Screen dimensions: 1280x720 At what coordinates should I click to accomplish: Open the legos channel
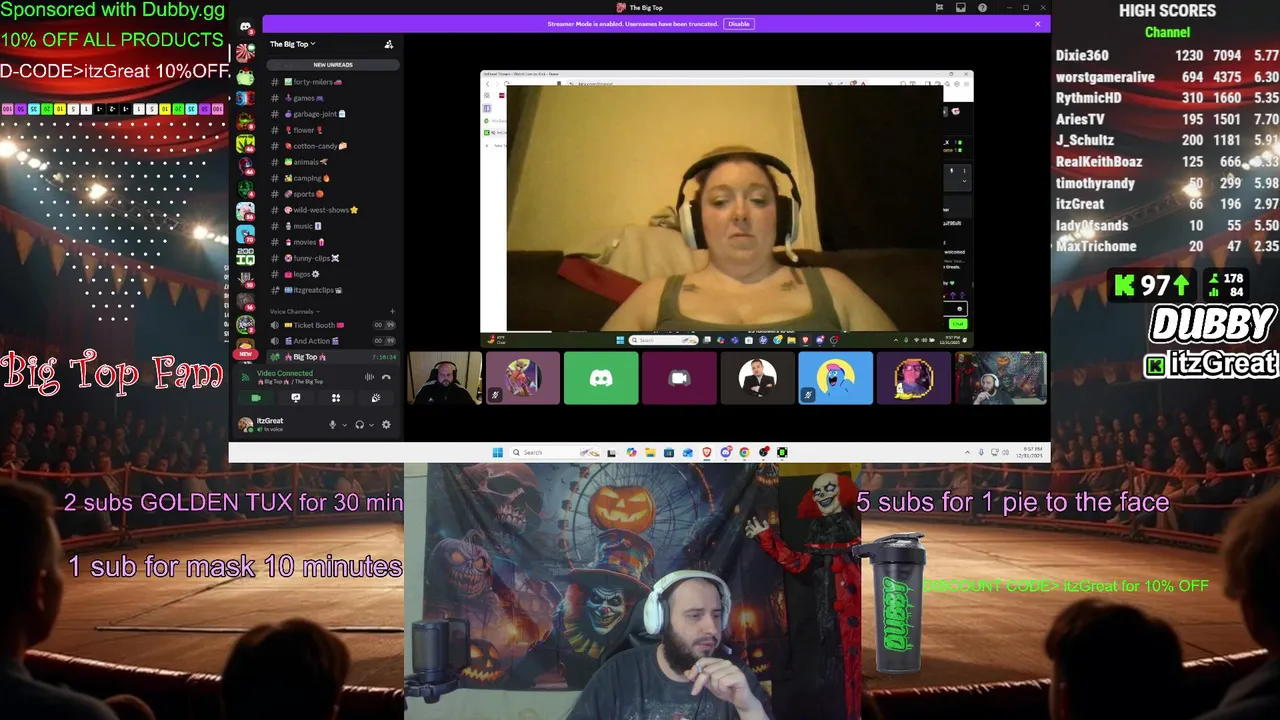point(333,274)
